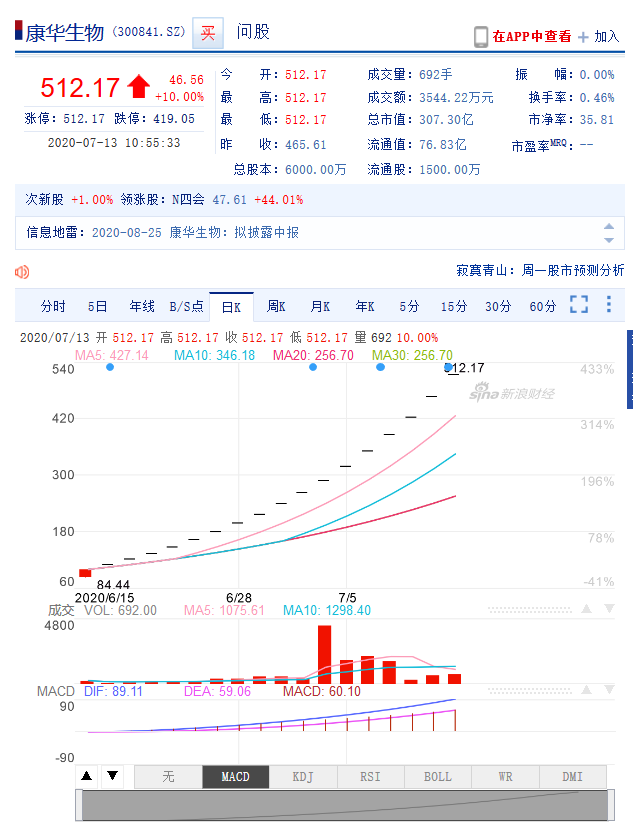This screenshot has height=825, width=633.
Task: Click the first blue dot marker on chart
Action: (x=109, y=367)
